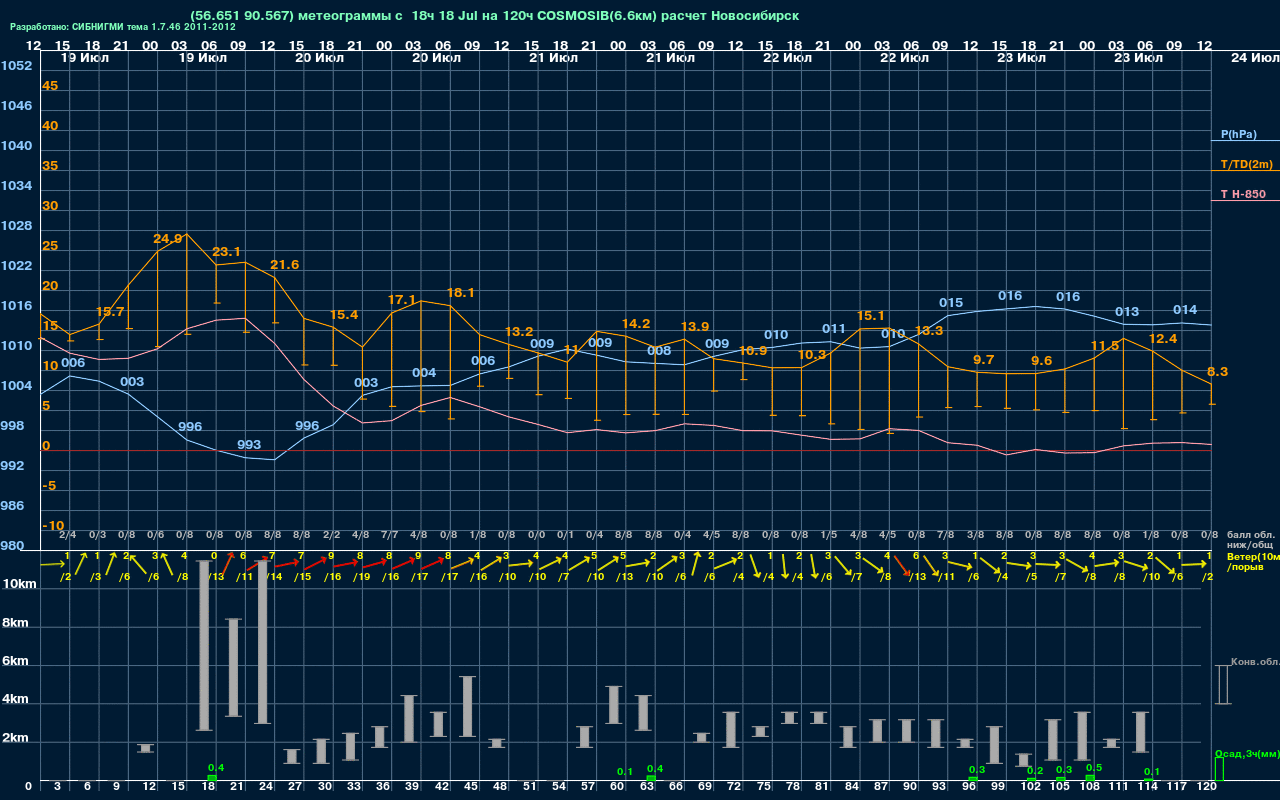Click forecast hour 18 on bottom axis

coord(208,787)
